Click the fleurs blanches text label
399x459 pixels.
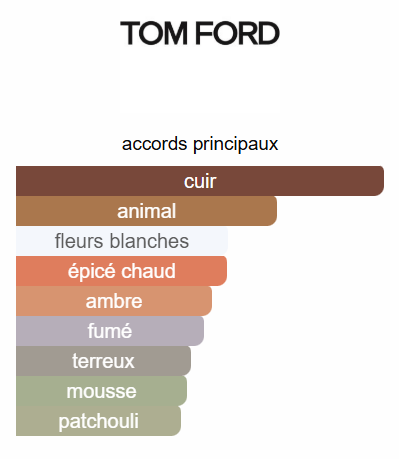(122, 241)
